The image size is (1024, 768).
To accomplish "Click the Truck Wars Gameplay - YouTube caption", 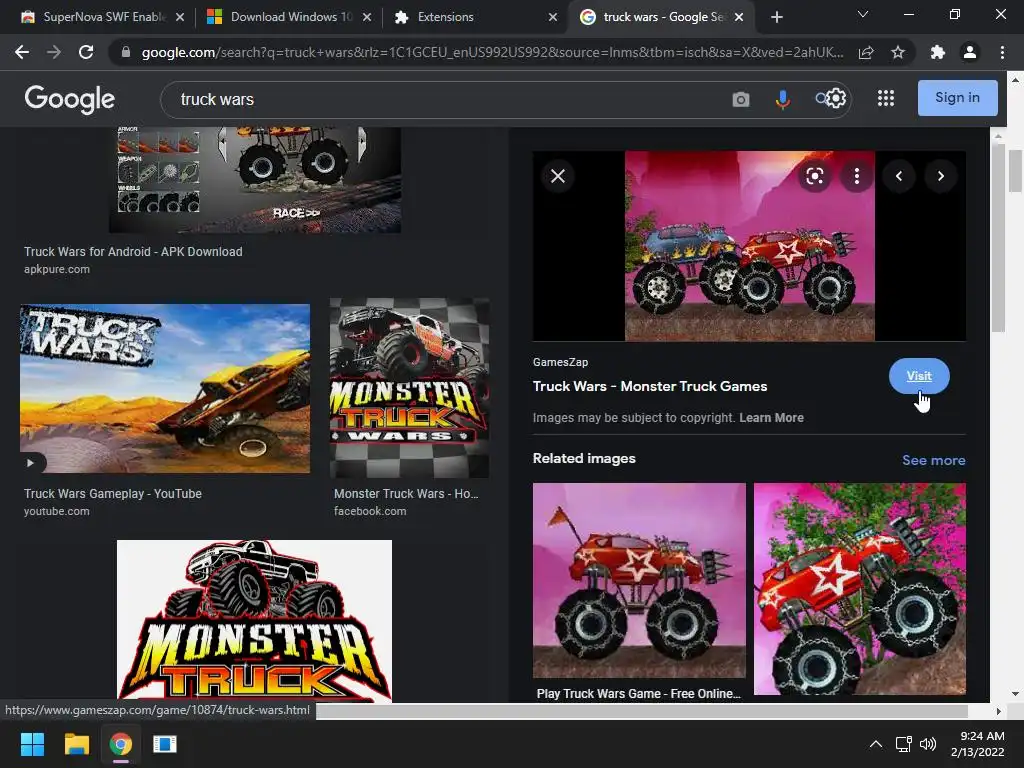I will pyautogui.click(x=113, y=494).
